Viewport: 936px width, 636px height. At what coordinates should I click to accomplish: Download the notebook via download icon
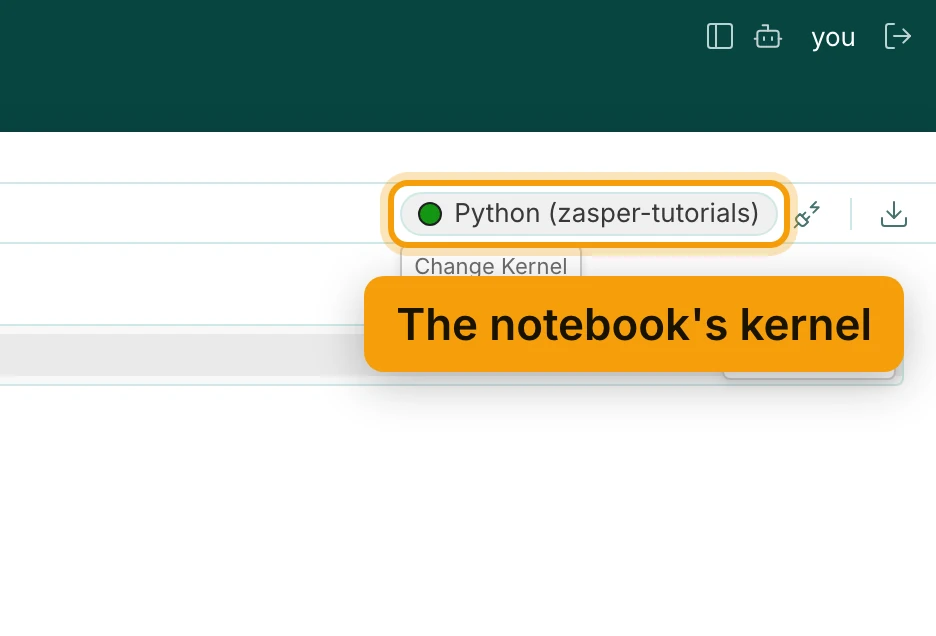894,214
